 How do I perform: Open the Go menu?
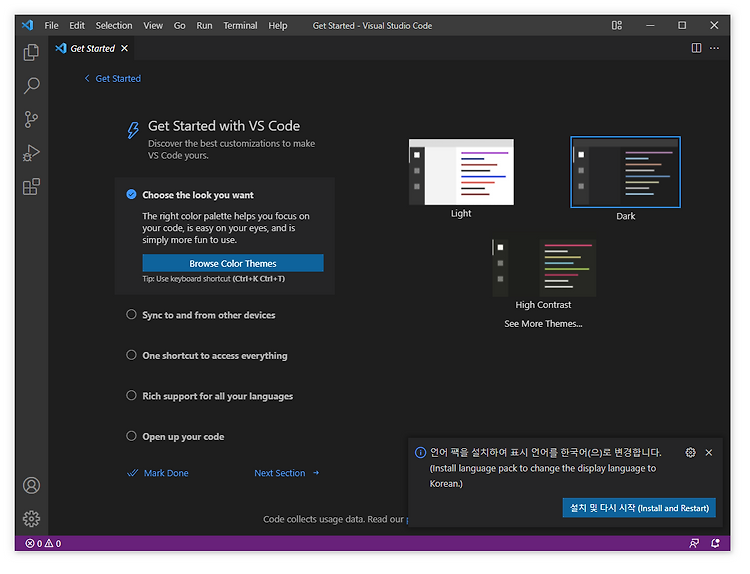click(x=179, y=25)
